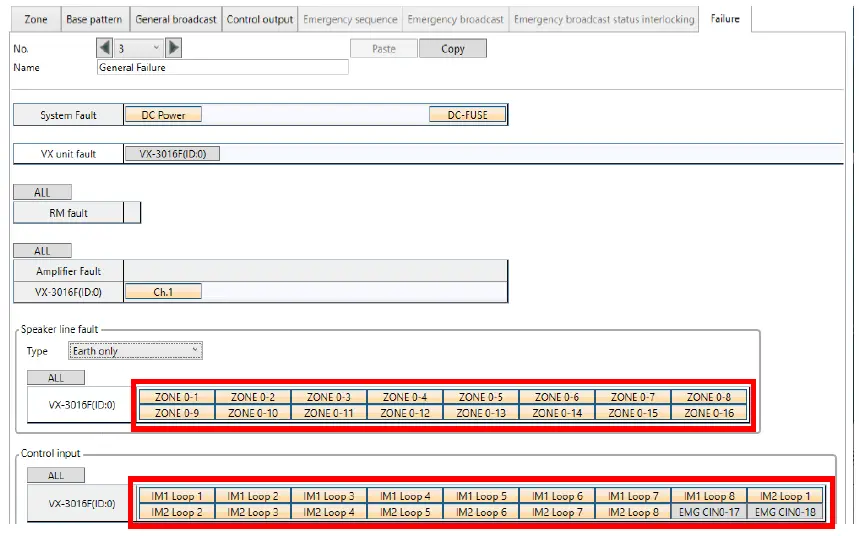Click the Copy button
The width and height of the screenshot is (859, 536).
click(453, 49)
